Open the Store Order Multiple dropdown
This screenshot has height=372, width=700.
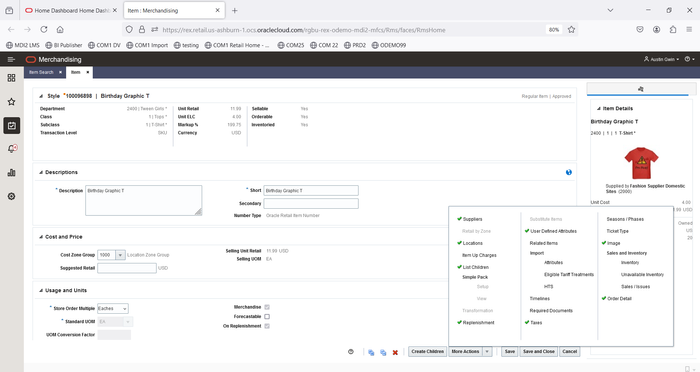pos(125,309)
